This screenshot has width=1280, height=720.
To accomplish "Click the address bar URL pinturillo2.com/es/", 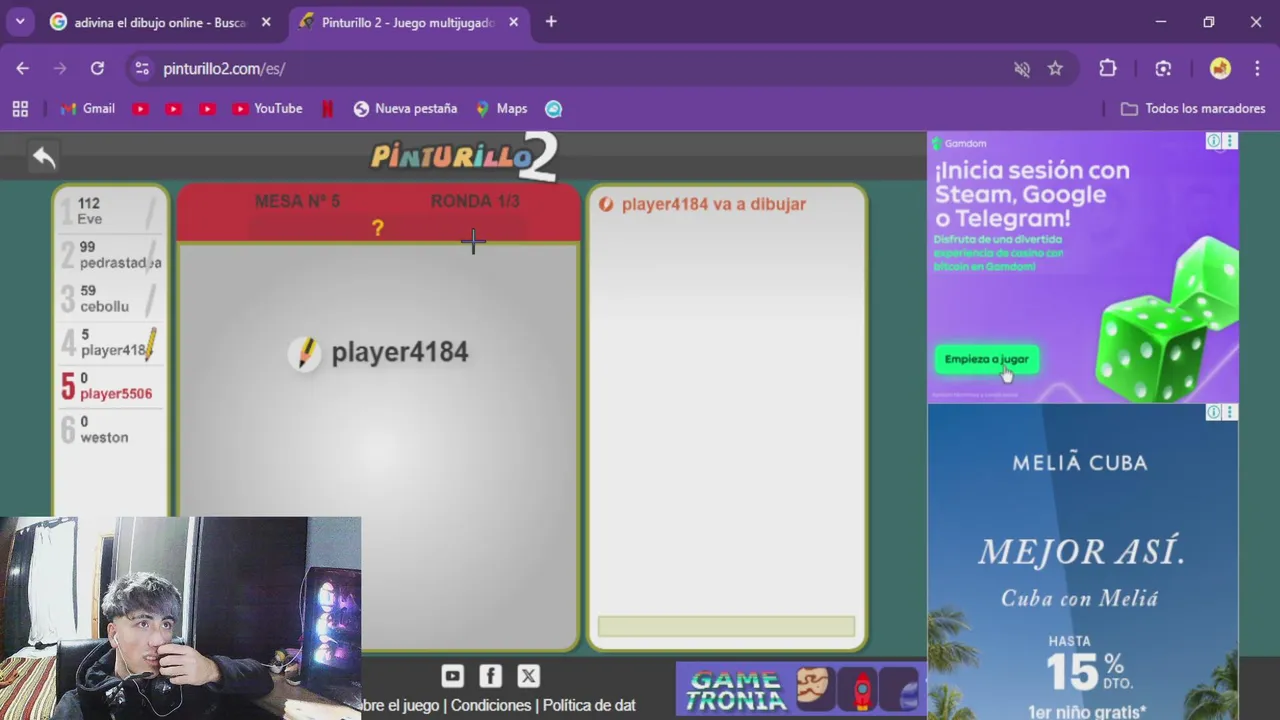I will (x=224, y=68).
